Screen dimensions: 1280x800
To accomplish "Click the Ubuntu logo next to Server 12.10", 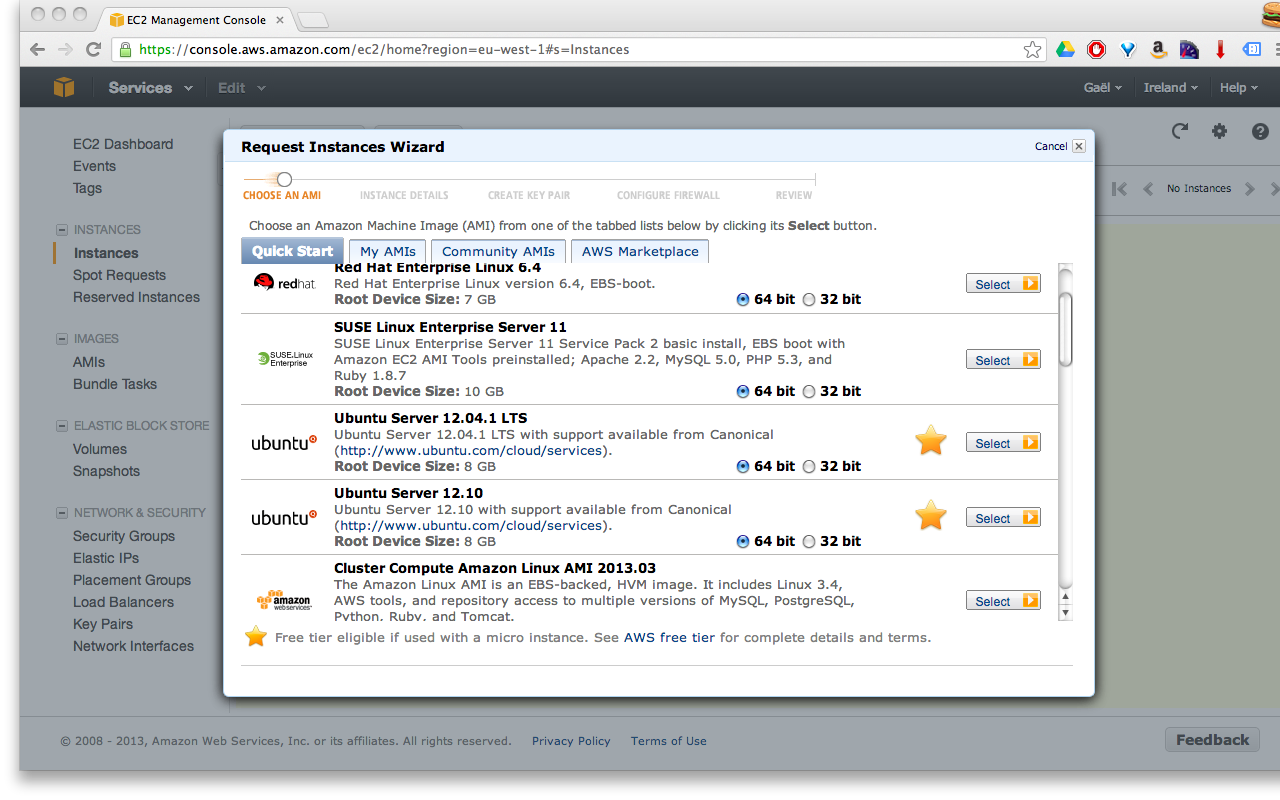I will pyautogui.click(x=285, y=517).
